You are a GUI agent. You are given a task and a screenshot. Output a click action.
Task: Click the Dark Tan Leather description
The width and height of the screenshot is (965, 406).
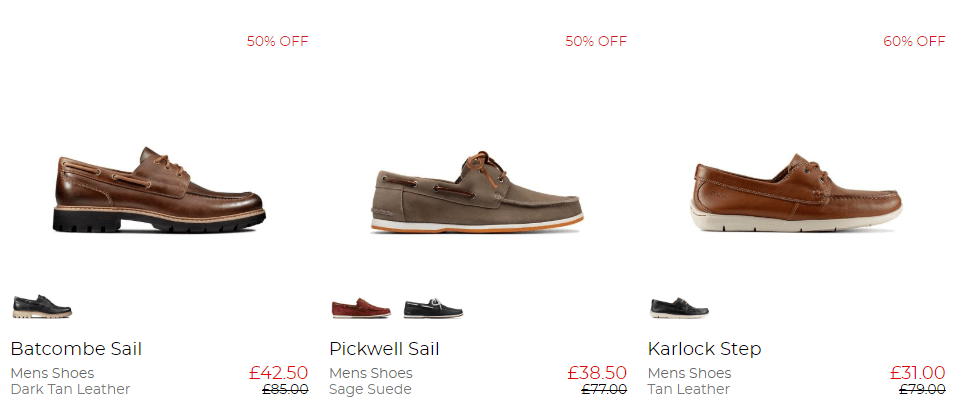[70, 389]
